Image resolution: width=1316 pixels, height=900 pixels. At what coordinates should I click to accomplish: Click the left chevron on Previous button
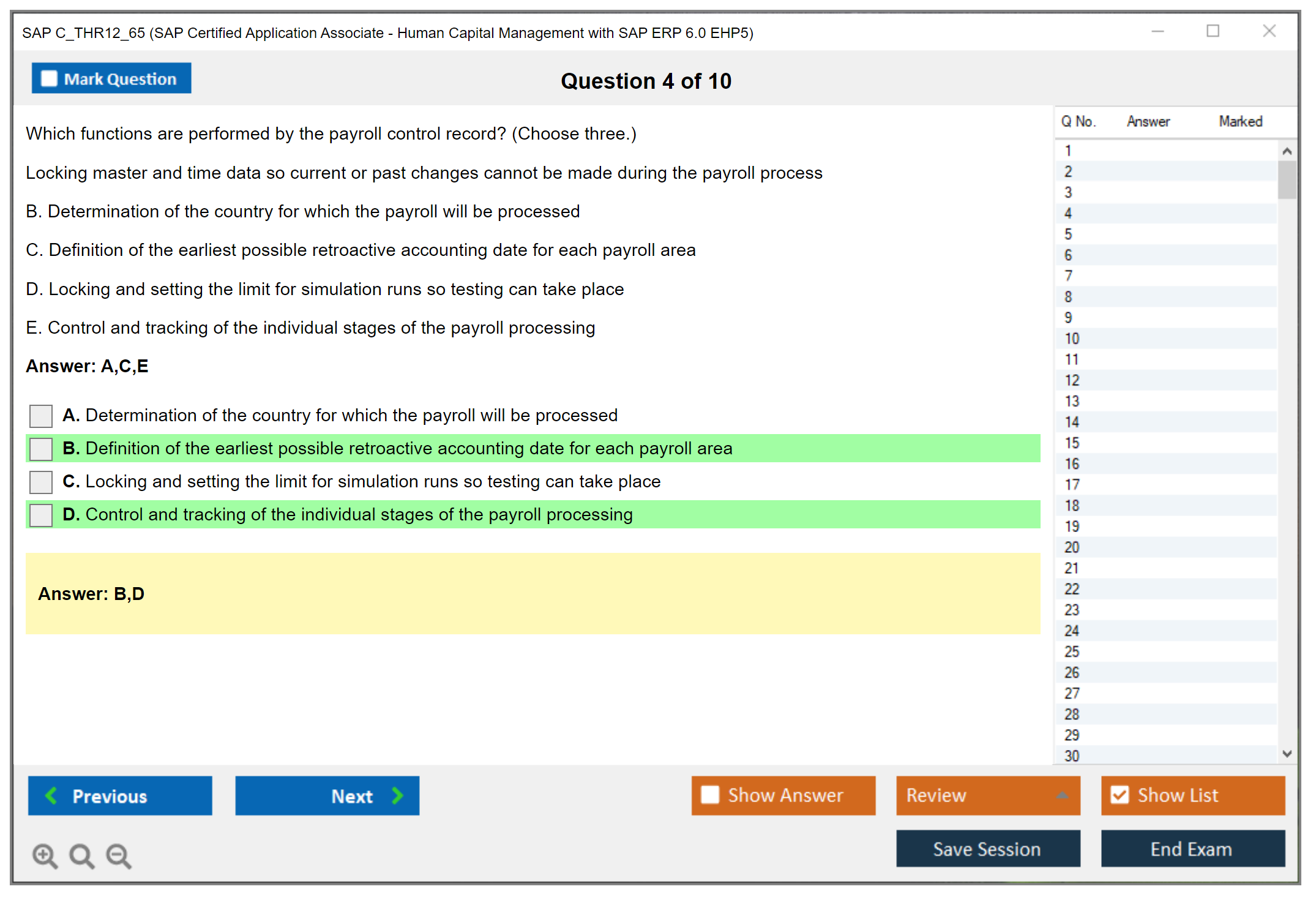(x=51, y=795)
